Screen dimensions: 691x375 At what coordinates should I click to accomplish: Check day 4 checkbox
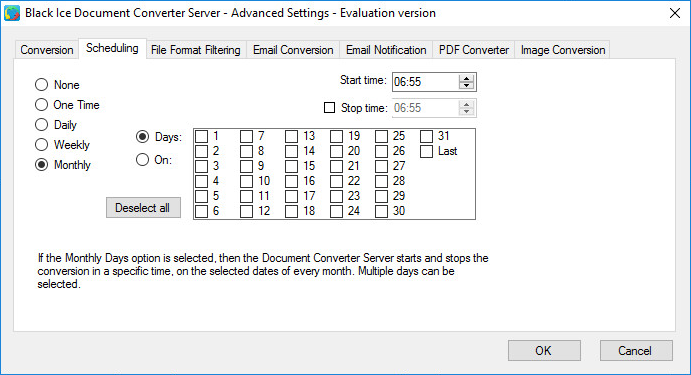pyautogui.click(x=201, y=181)
